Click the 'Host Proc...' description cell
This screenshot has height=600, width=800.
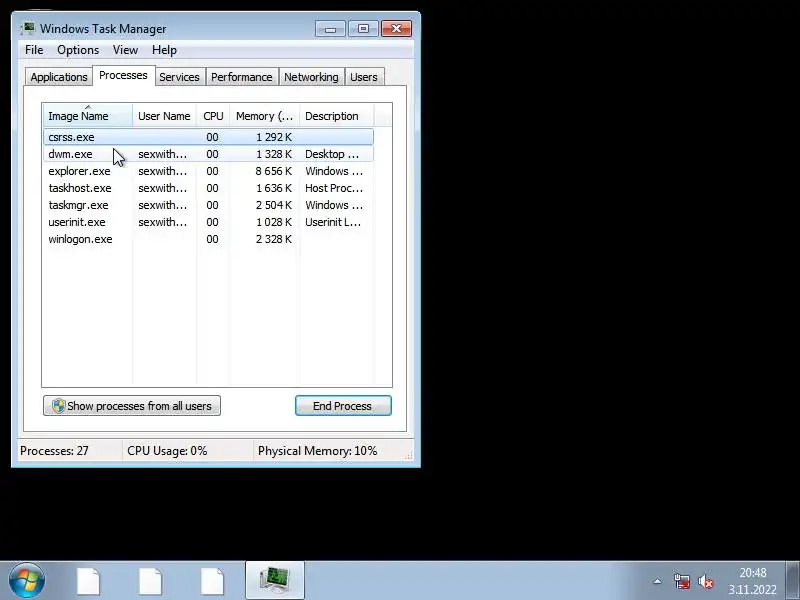pyautogui.click(x=334, y=188)
